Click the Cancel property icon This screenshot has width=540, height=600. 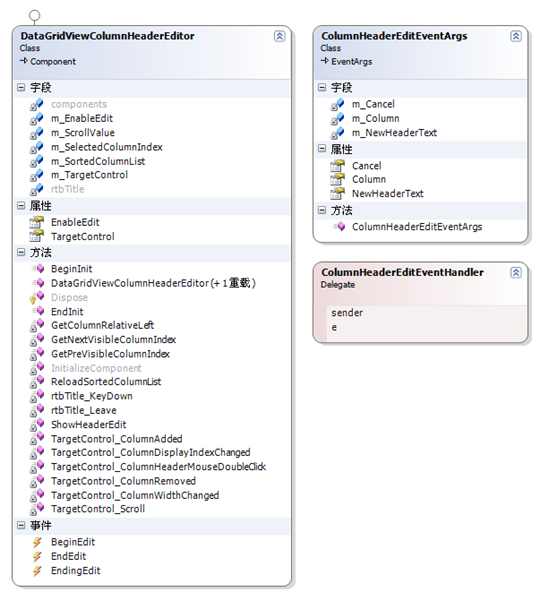click(338, 166)
